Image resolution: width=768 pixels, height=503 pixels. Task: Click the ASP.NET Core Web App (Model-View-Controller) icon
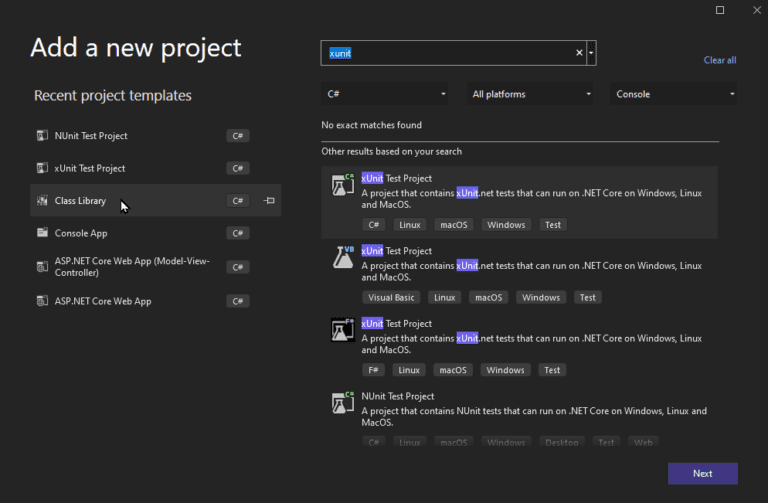click(42, 267)
